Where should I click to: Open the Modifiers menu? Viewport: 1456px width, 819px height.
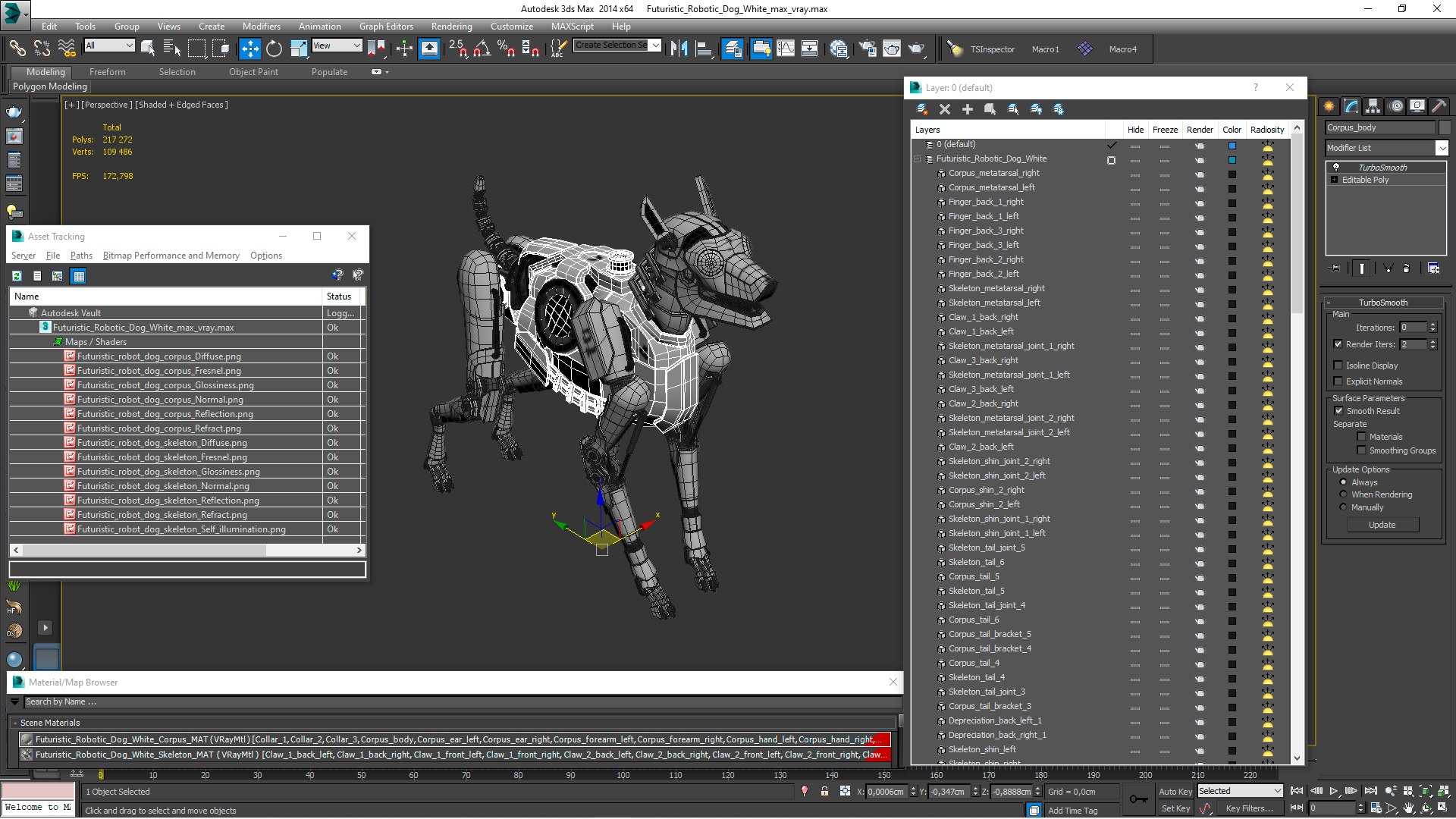tap(262, 27)
